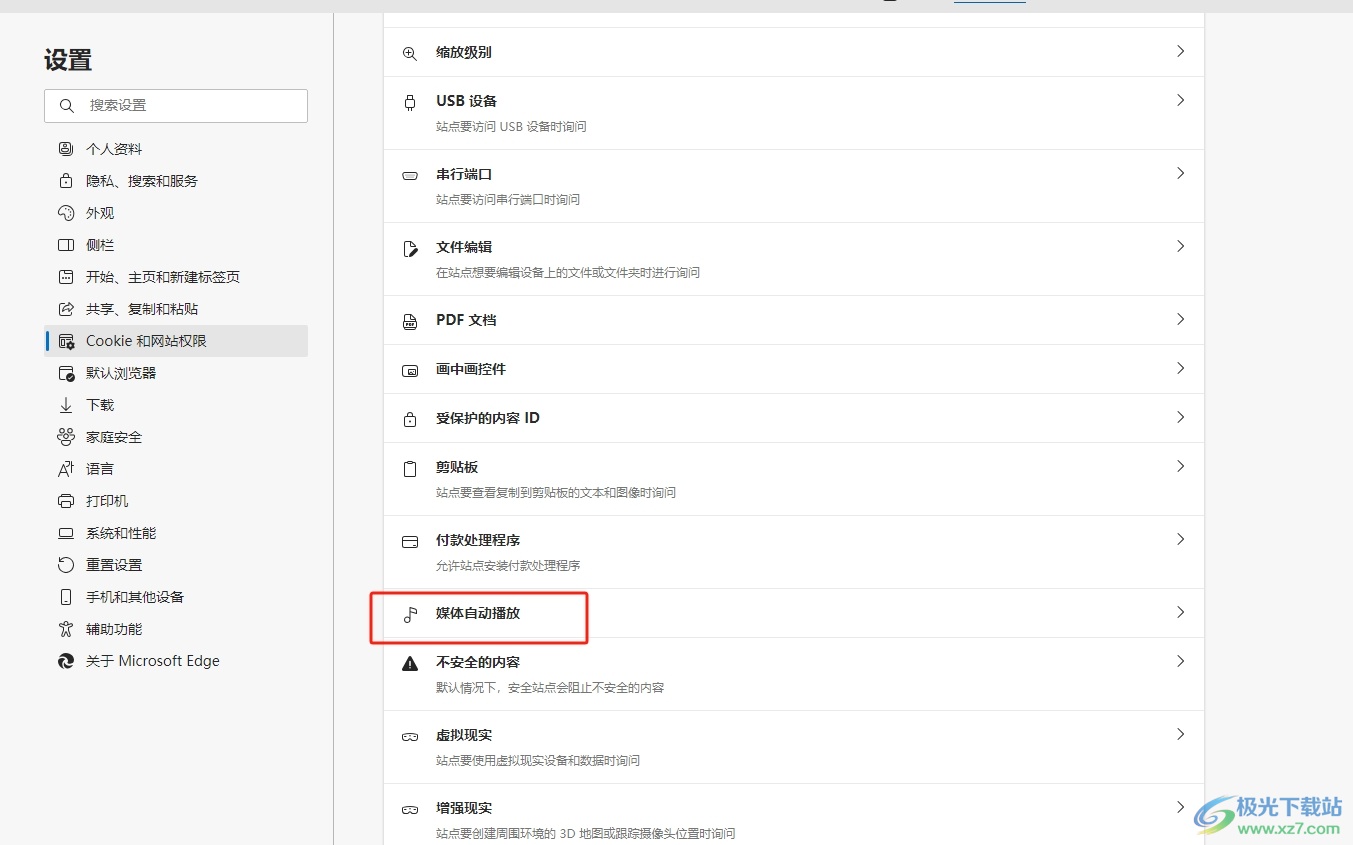Click the zoom magnifier icon beside 缩放级别
1353x845 pixels.
click(410, 53)
